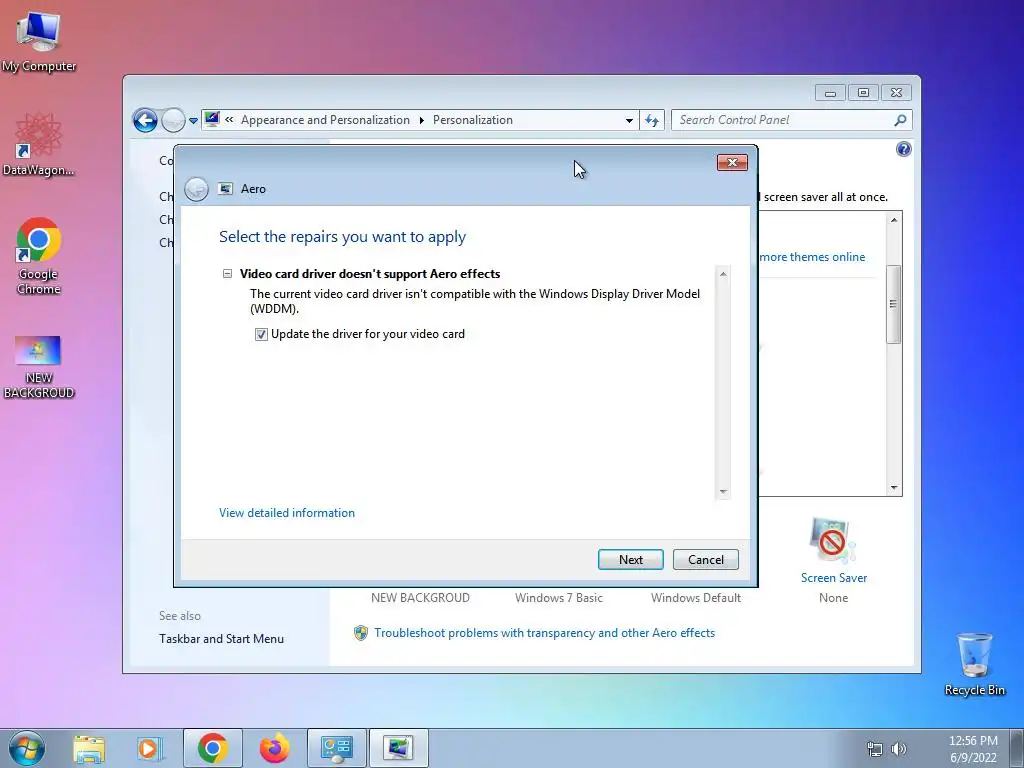Image resolution: width=1024 pixels, height=768 pixels.
Task: Minimize the Personalization window
Action: click(x=830, y=93)
